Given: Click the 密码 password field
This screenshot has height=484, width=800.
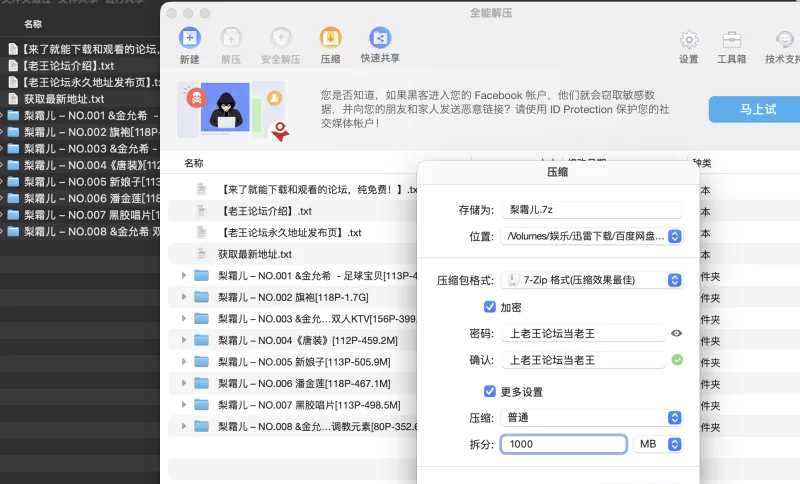Looking at the screenshot, I should click(x=583, y=334).
